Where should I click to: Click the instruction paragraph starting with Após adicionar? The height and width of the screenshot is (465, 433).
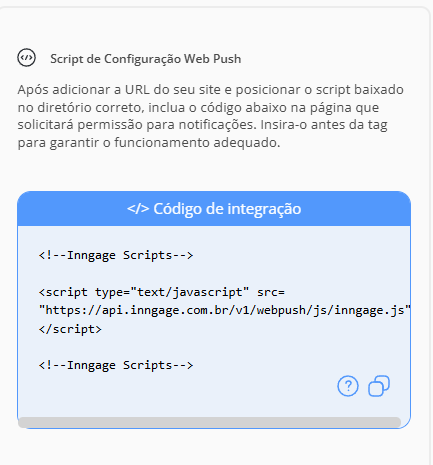coord(211,116)
